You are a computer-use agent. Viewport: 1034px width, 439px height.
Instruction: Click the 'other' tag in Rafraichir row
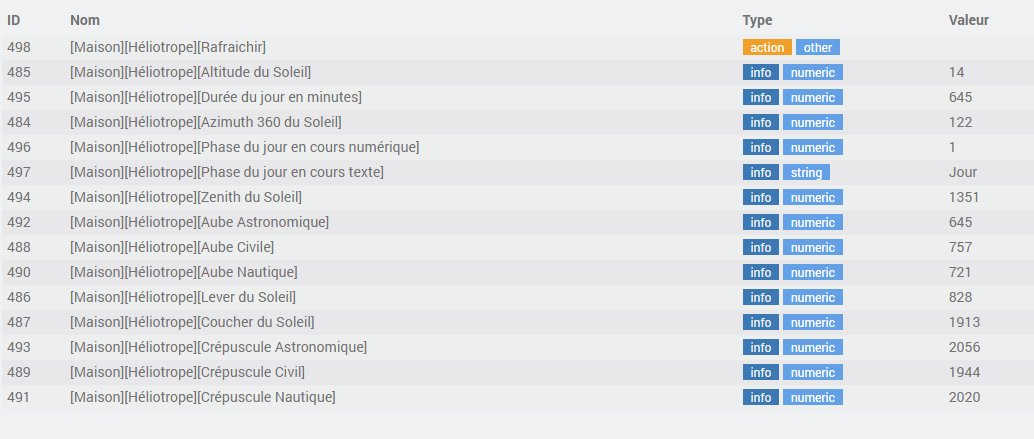coord(817,47)
